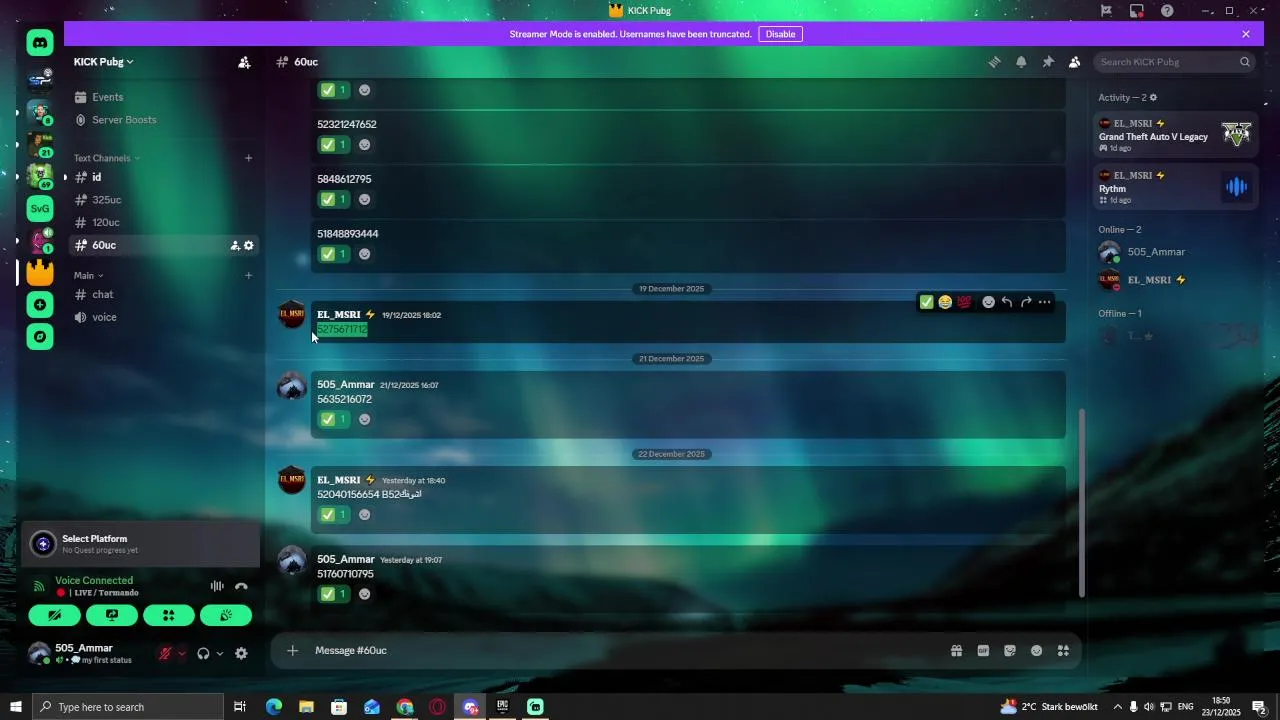Collapse the Text Channels category
This screenshot has height=720, width=1280.
click(107, 158)
